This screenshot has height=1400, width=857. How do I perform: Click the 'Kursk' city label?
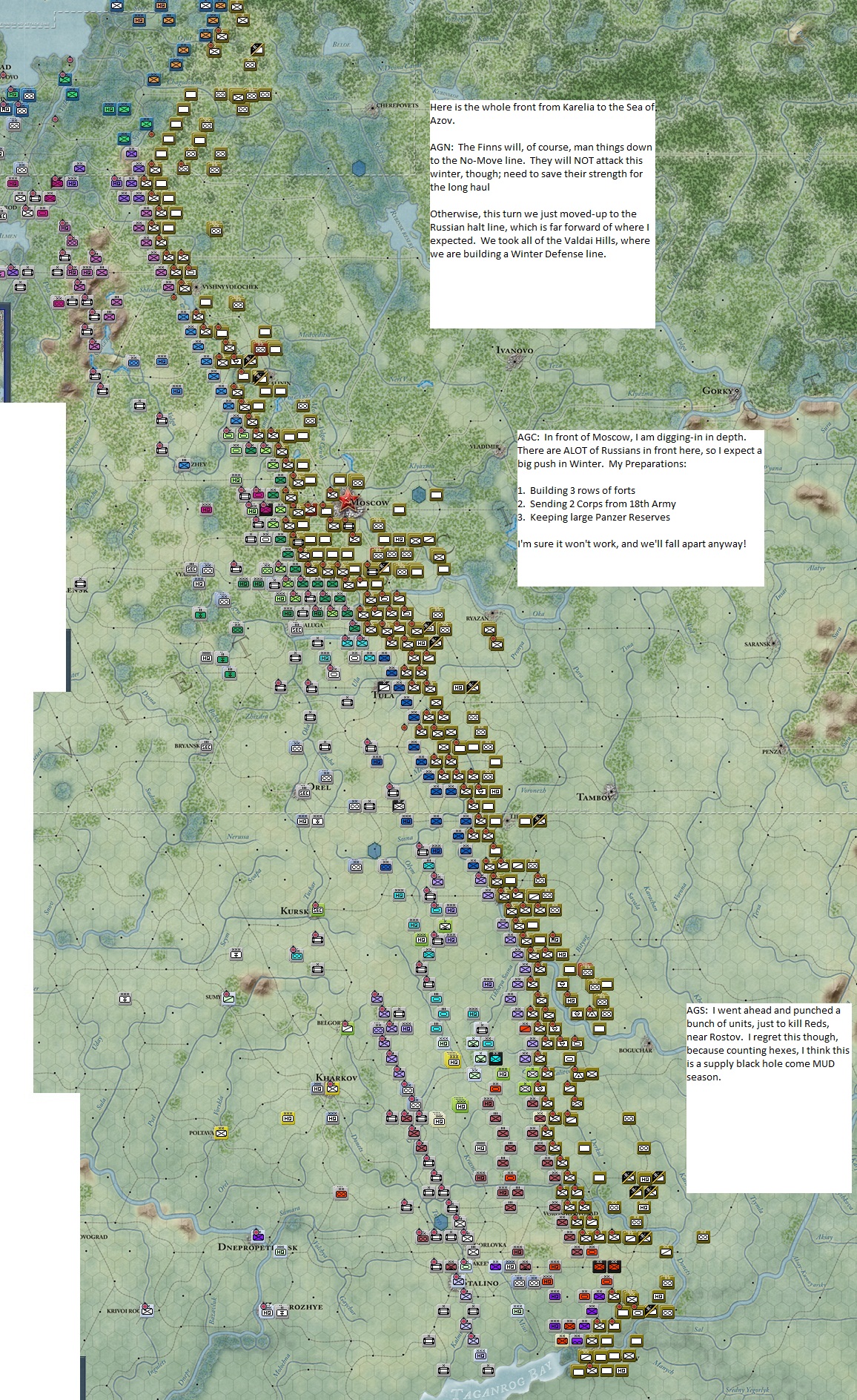[x=294, y=911]
